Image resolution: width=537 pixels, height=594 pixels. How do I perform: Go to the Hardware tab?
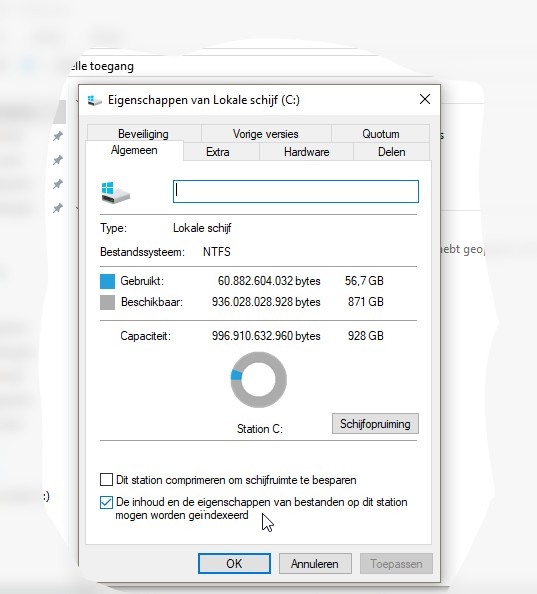point(306,152)
